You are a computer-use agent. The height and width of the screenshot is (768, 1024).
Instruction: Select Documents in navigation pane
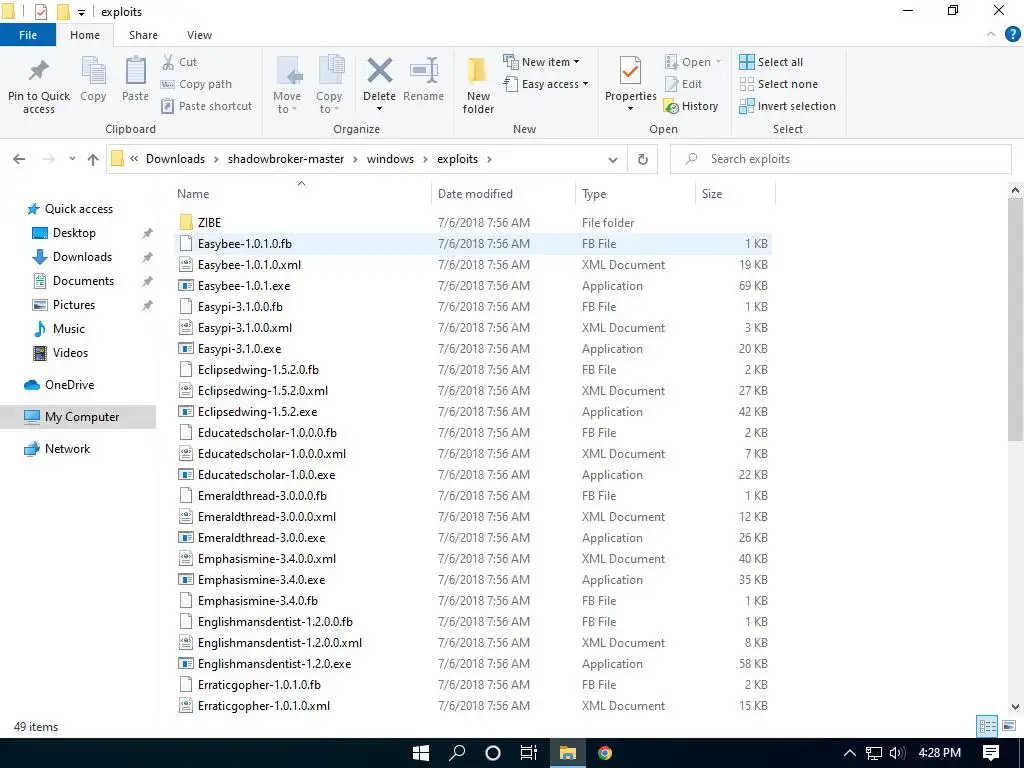pos(83,281)
